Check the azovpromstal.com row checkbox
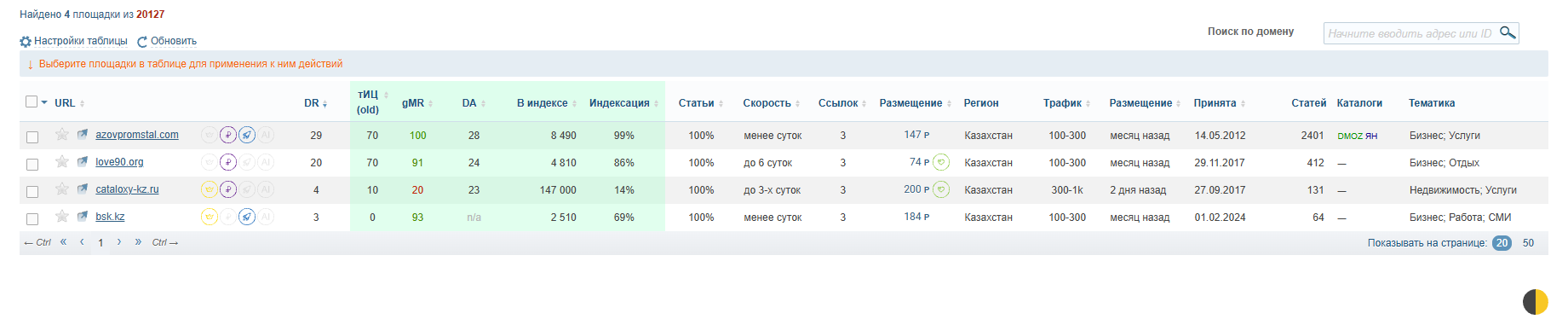 32,136
